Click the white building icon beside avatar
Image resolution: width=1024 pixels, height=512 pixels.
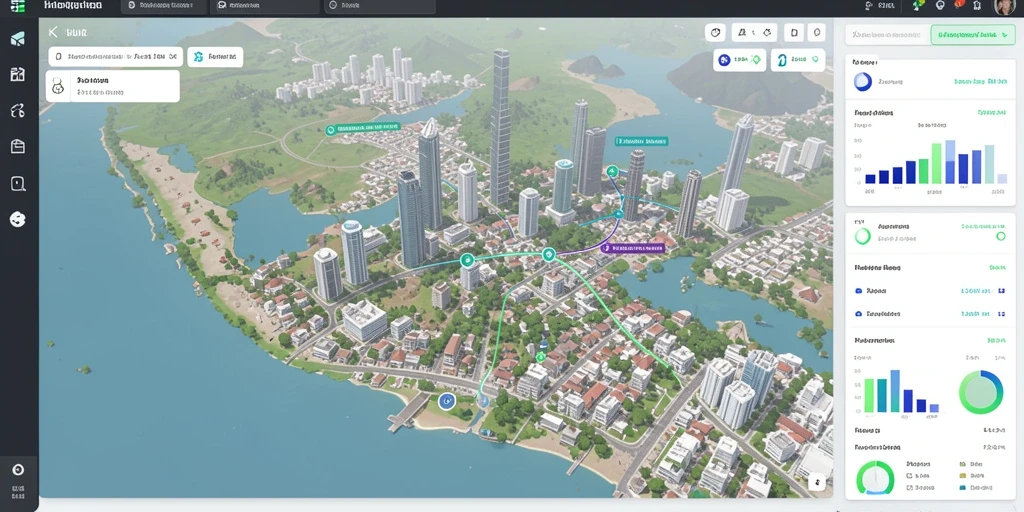coord(977,5)
